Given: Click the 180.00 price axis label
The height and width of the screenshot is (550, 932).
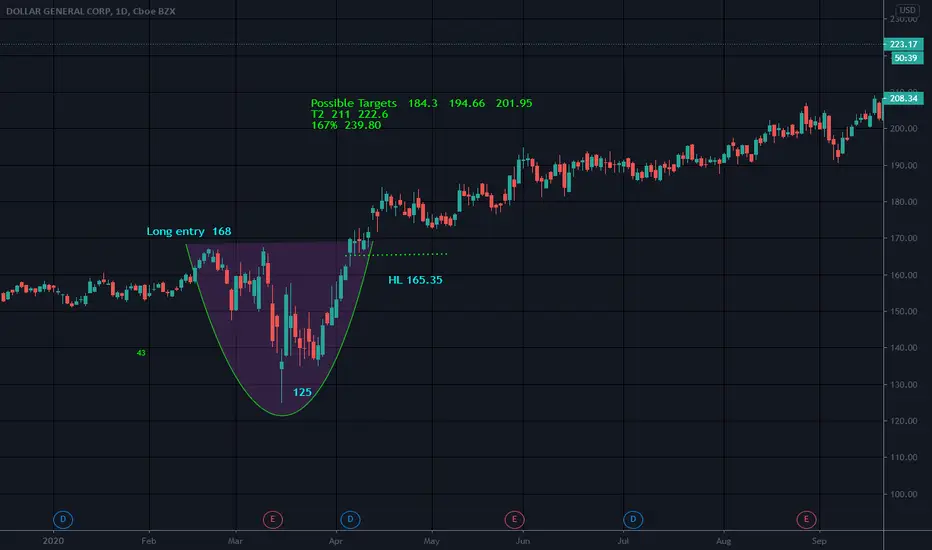Looking at the screenshot, I should tap(903, 202).
